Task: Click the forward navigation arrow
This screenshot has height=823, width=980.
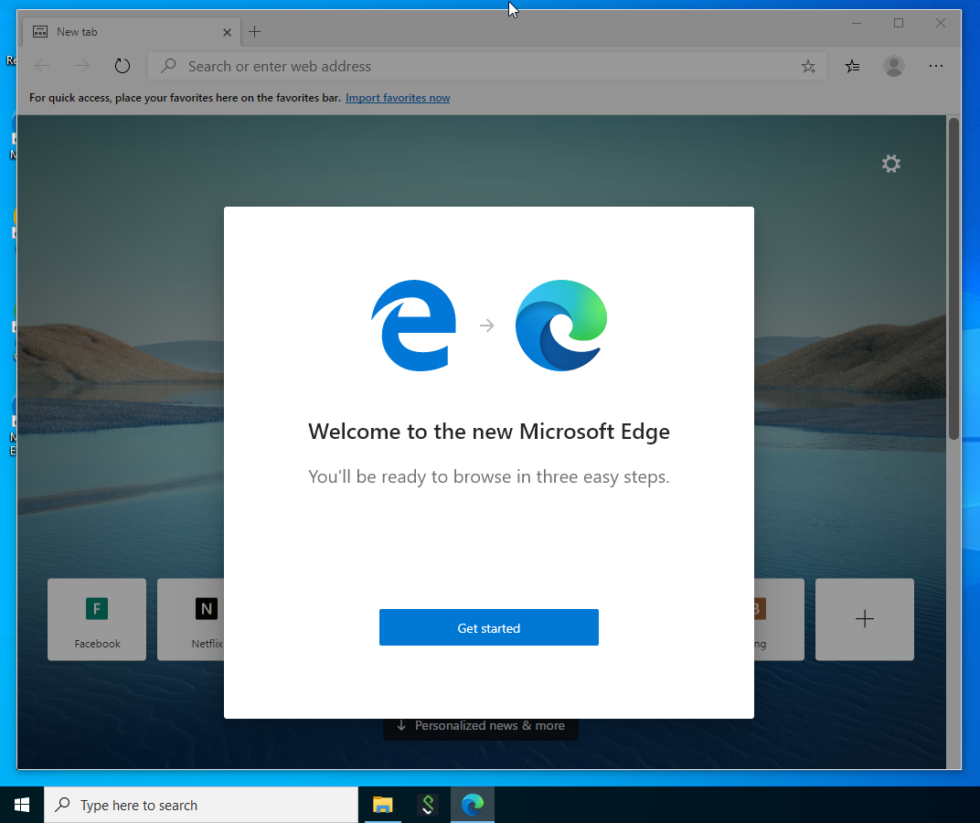Action: pos(82,66)
